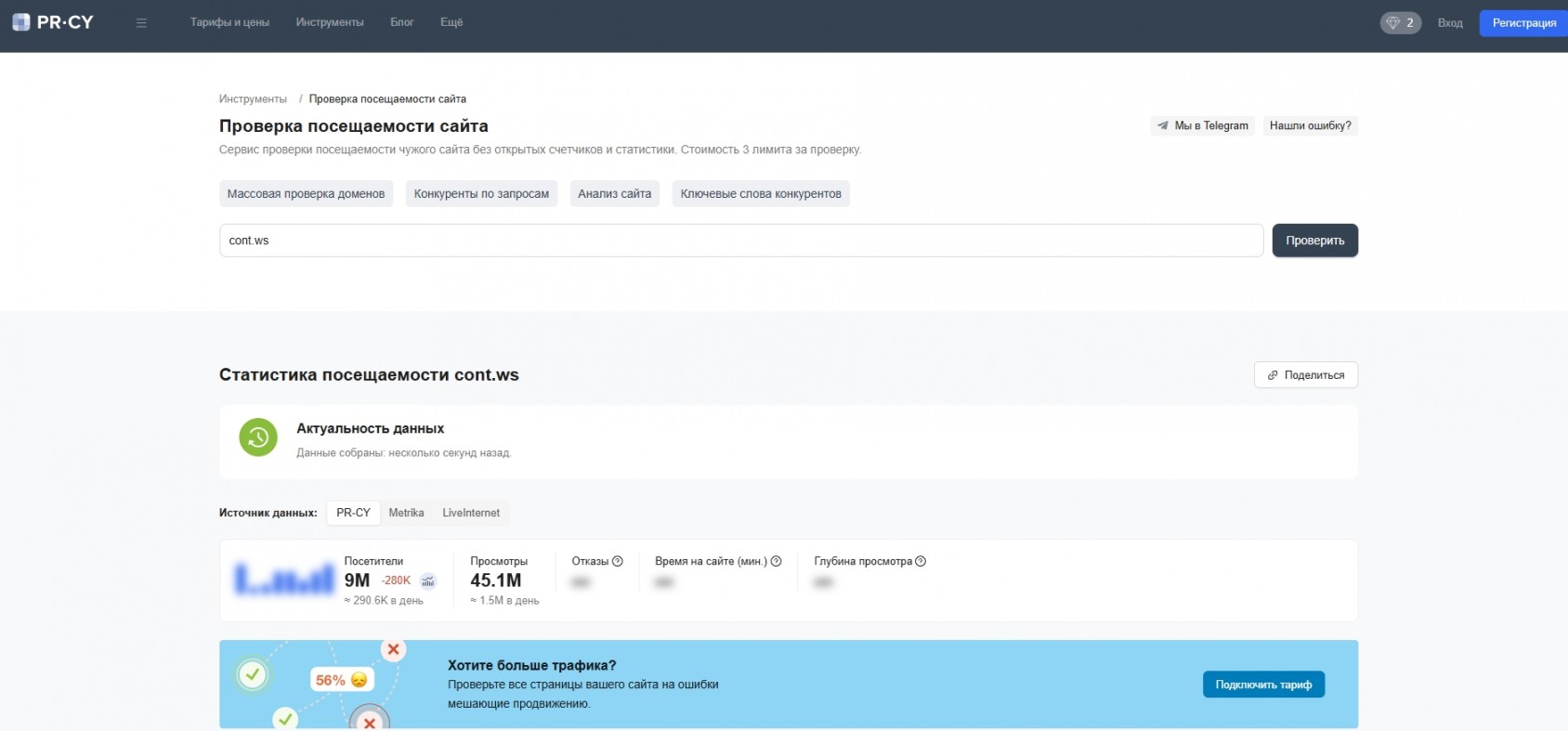Click the PR-CY logo
The height and width of the screenshot is (731, 1568).
[53, 22]
